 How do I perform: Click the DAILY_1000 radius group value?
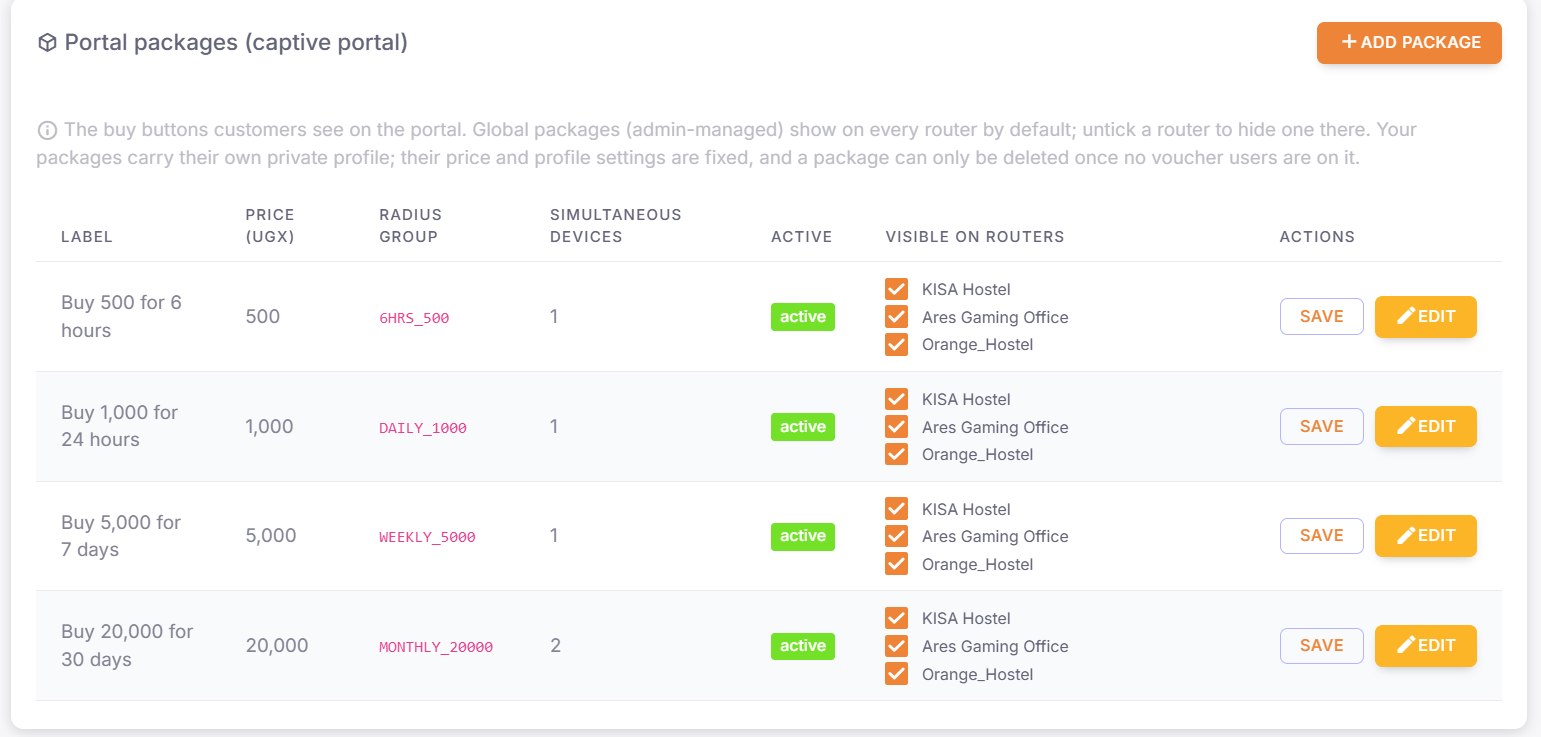(x=423, y=428)
